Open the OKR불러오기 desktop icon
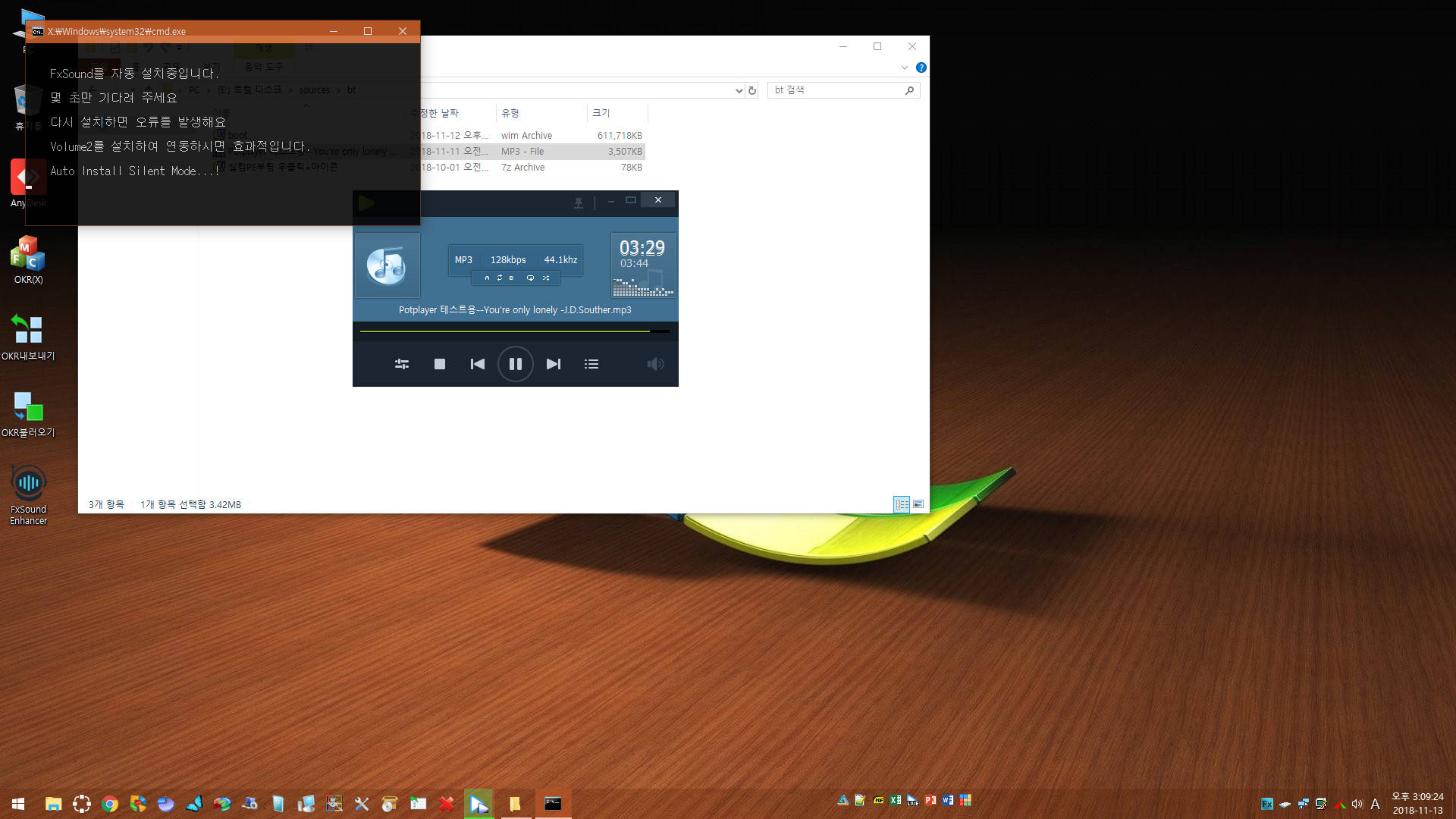The image size is (1456, 819). (28, 414)
